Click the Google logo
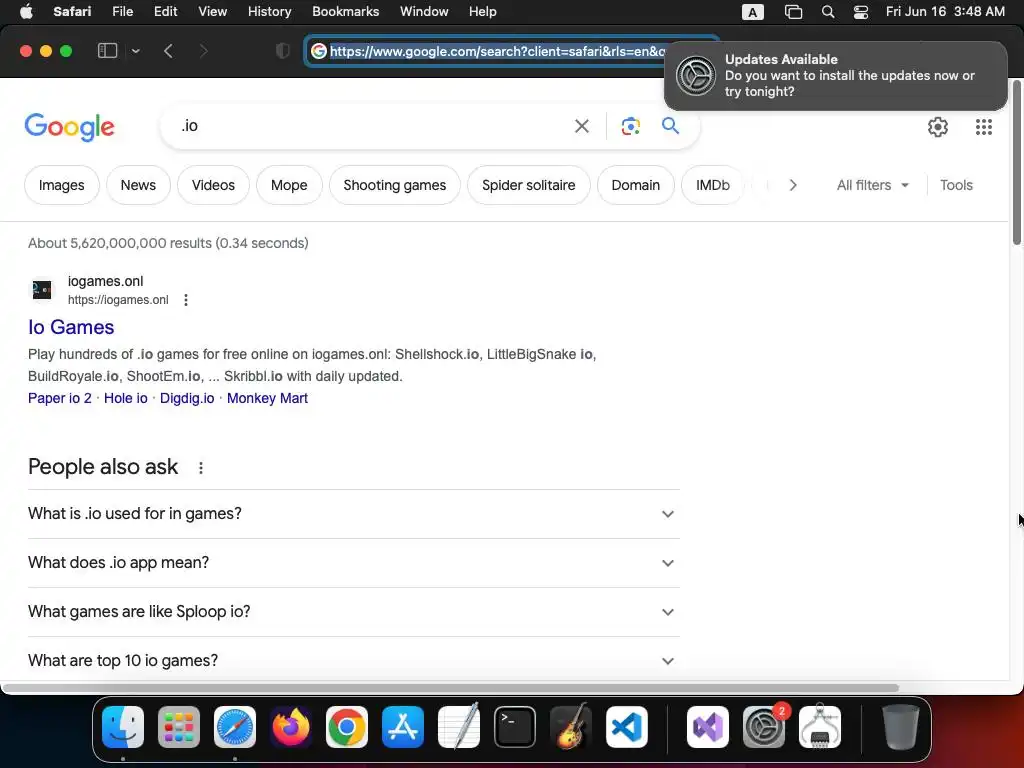This screenshot has width=1024, height=768. [70, 127]
